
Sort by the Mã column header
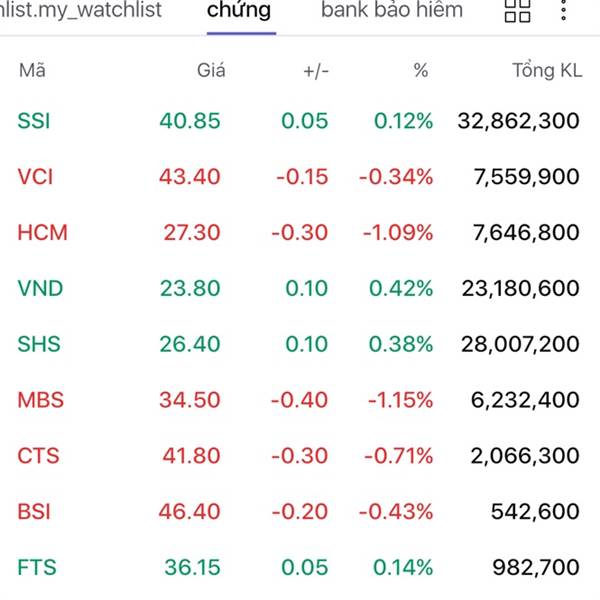point(32,70)
